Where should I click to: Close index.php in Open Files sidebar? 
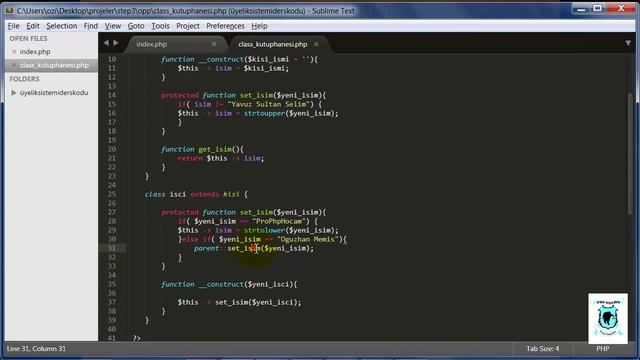(14, 52)
